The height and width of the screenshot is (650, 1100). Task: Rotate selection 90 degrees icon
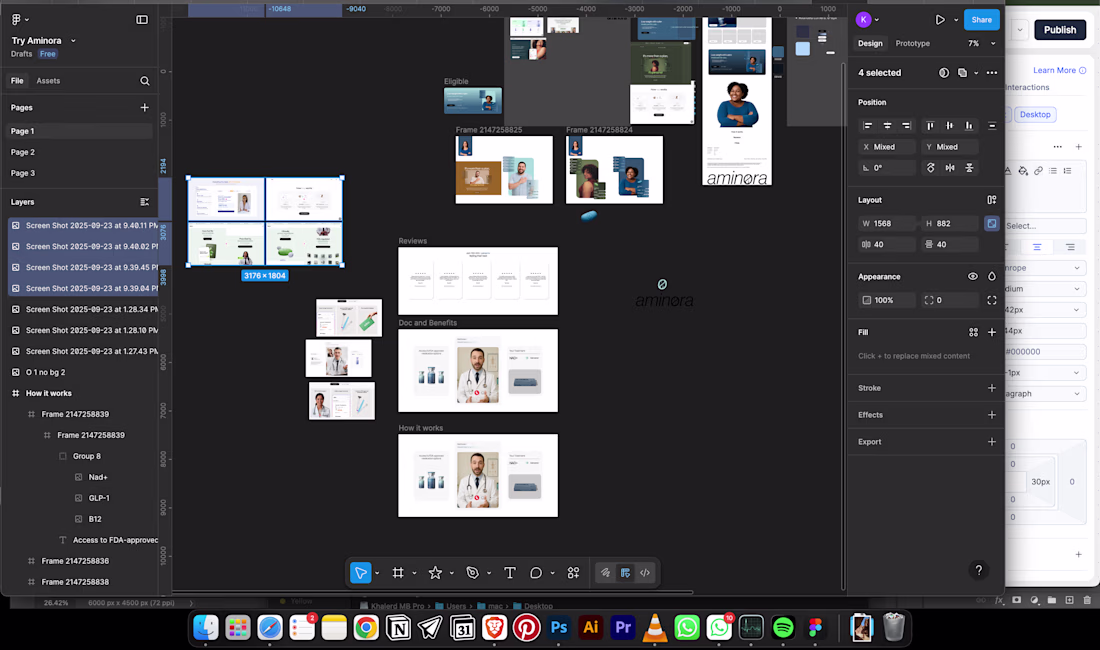pos(930,168)
